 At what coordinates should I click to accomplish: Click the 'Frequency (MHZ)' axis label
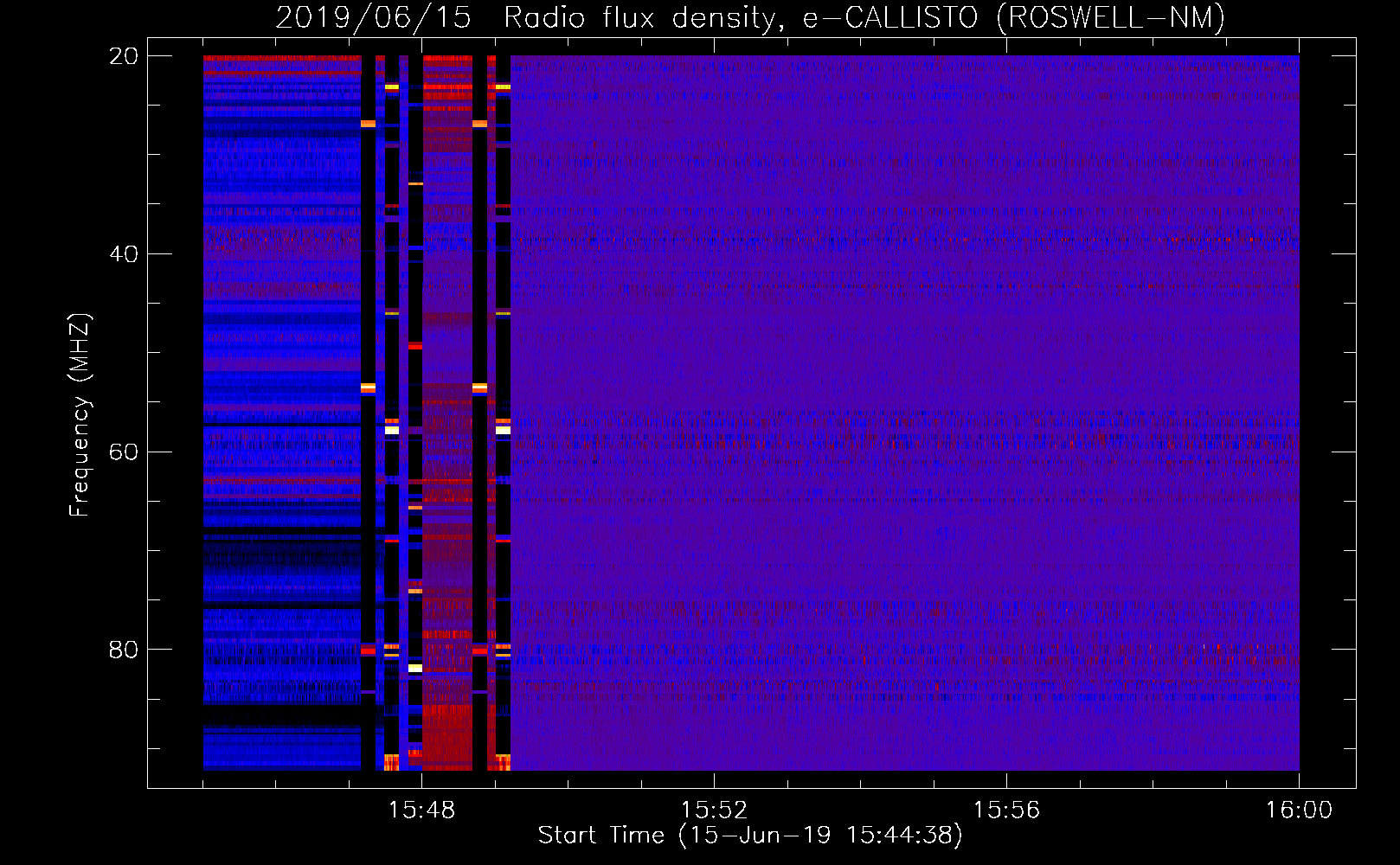(80, 415)
